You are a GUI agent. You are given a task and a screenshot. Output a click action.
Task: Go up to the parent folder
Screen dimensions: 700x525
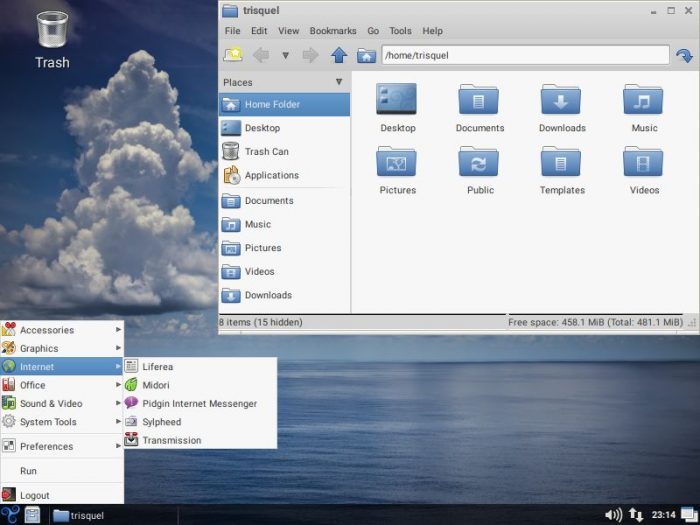pyautogui.click(x=339, y=55)
